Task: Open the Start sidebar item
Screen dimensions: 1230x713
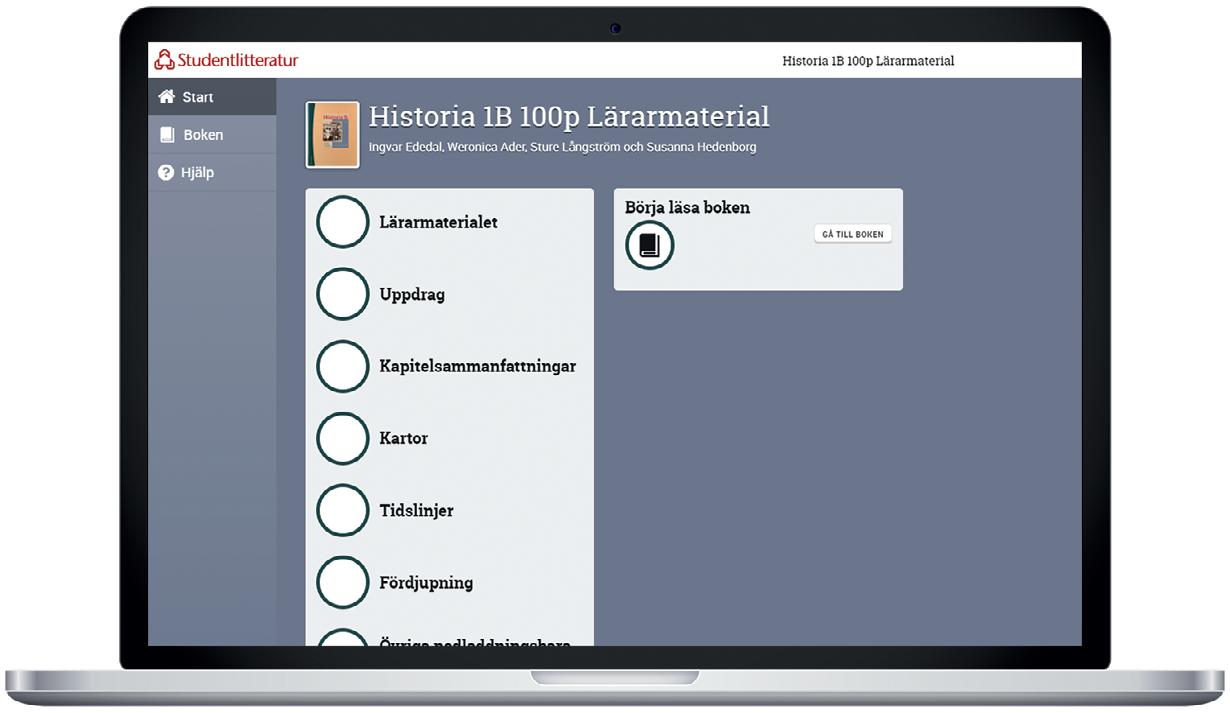Action: (212, 97)
